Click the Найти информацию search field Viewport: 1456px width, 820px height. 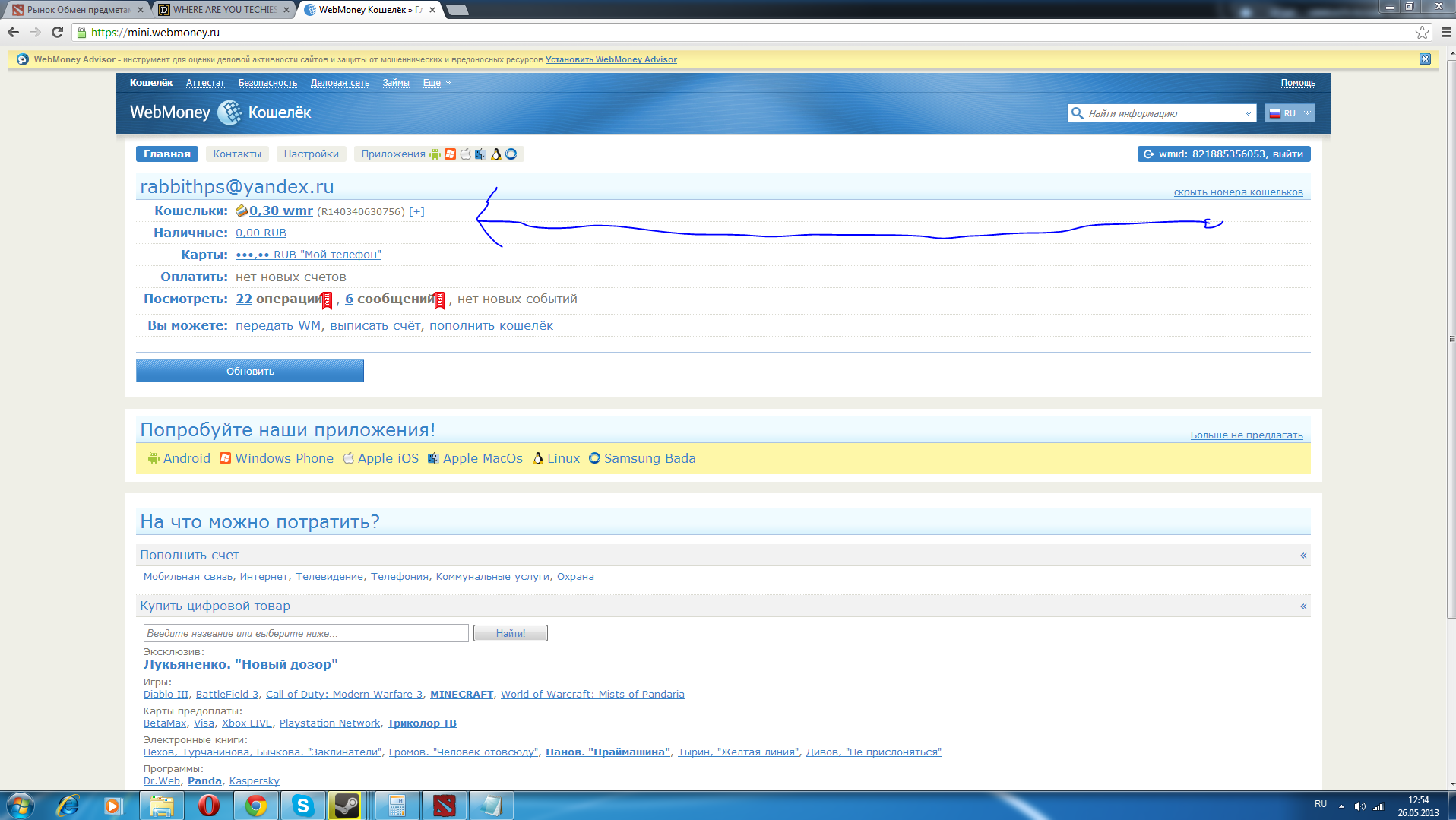[x=1163, y=113]
